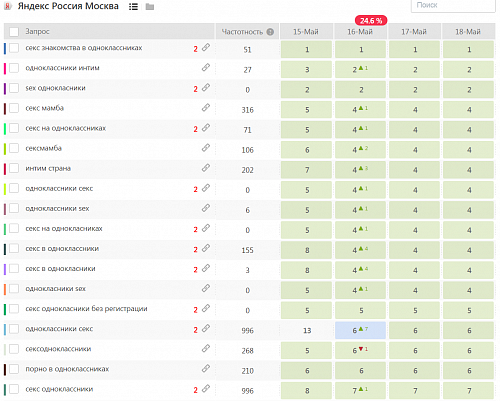
Task: Check the box for интим страна
Action: coord(14,168)
